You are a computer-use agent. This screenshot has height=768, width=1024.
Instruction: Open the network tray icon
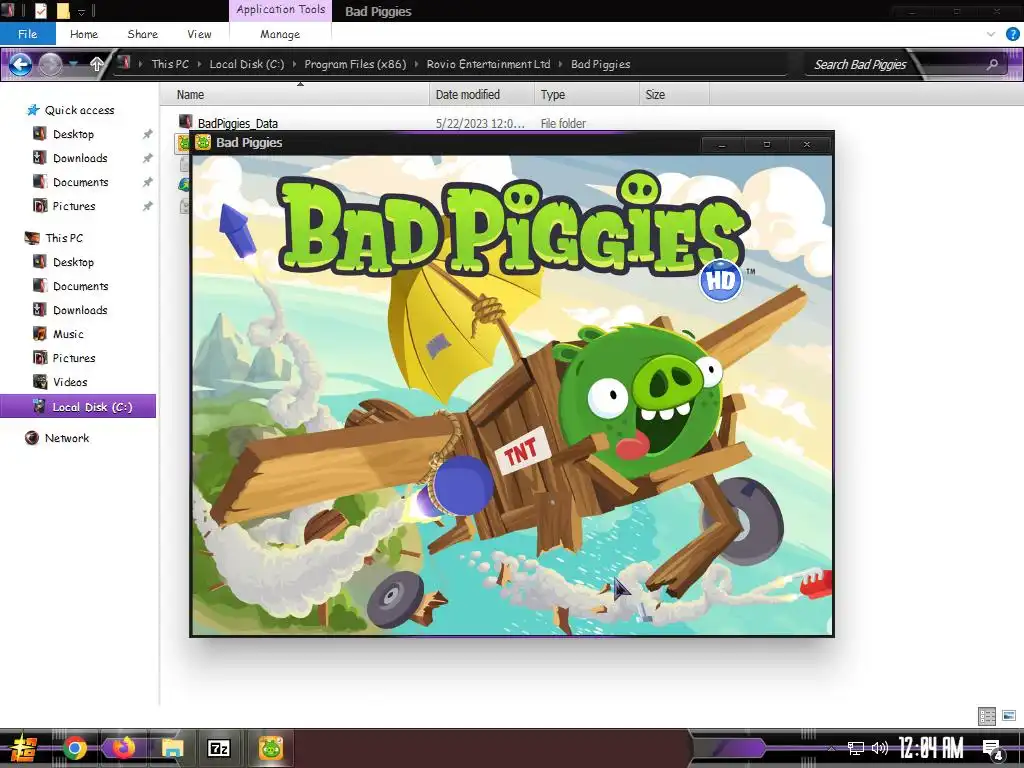[x=856, y=748]
